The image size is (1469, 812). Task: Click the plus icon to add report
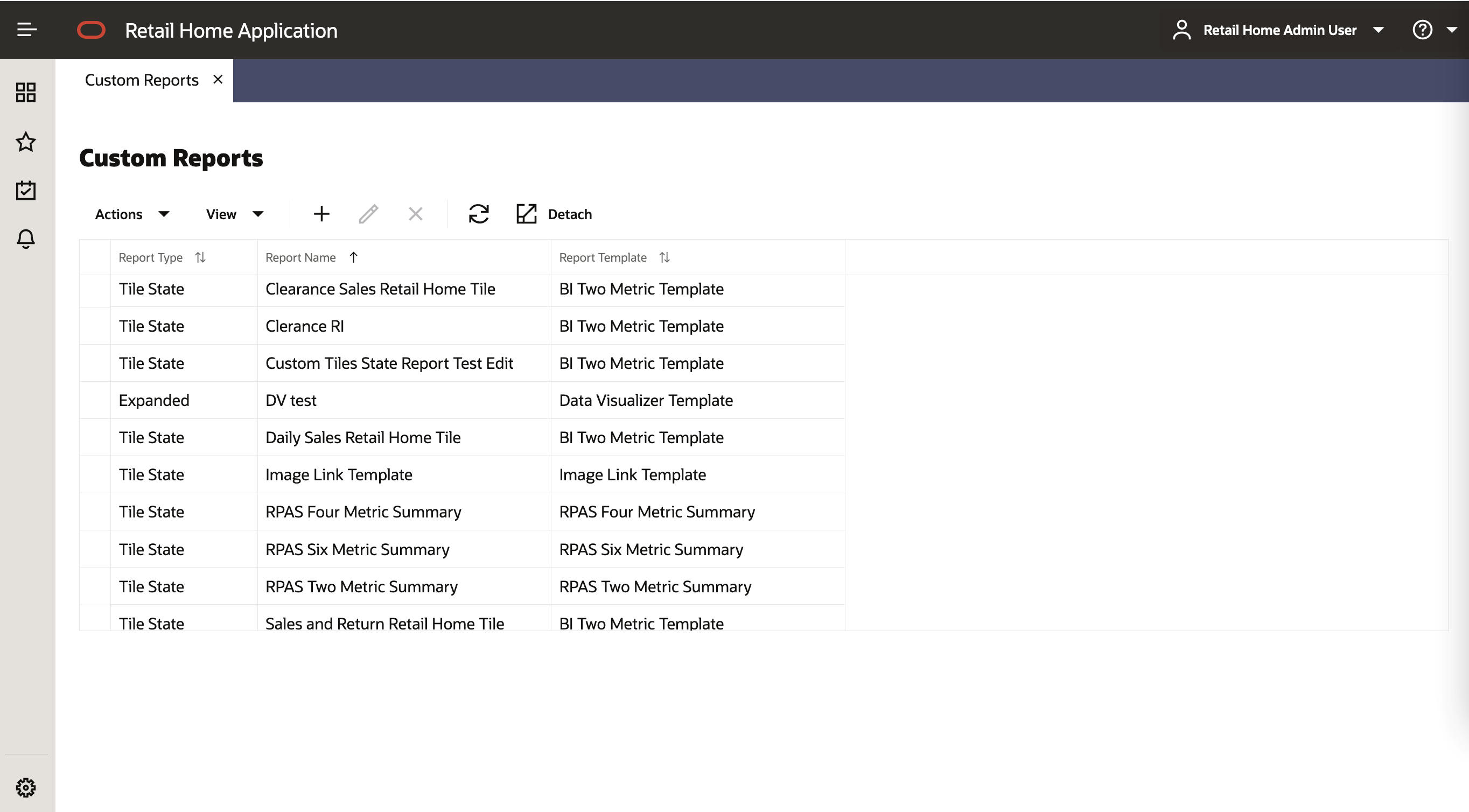click(321, 214)
